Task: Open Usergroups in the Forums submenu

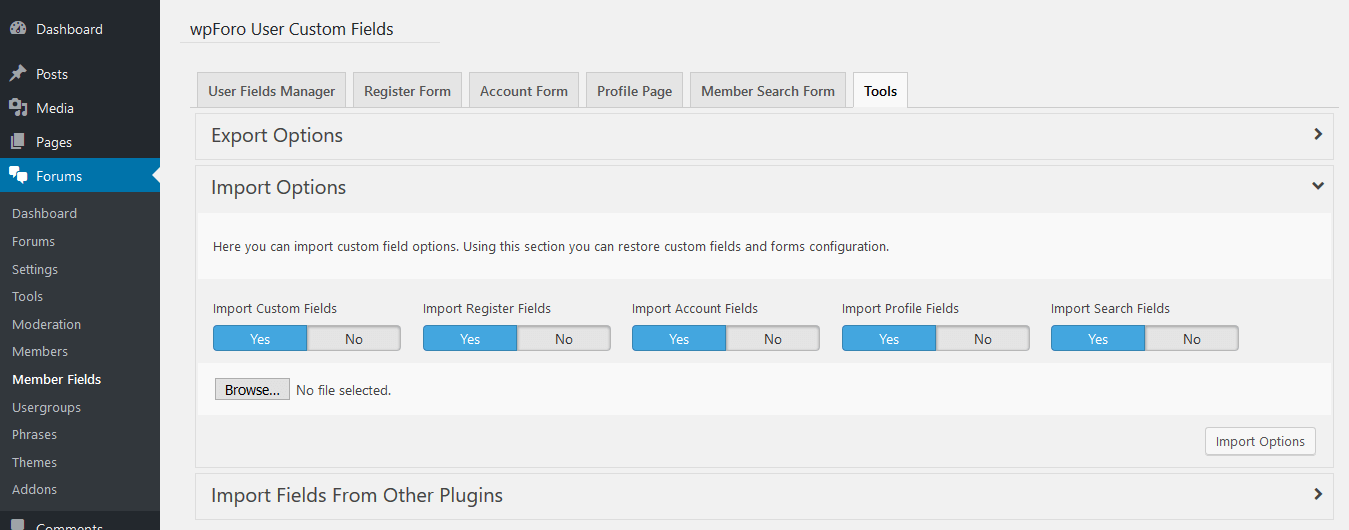Action: (46, 407)
